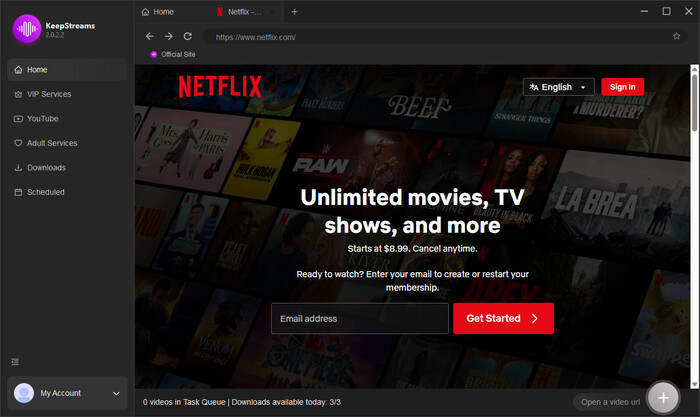The height and width of the screenshot is (417, 700).
Task: Add a new tab with plus icon
Action: (x=294, y=12)
